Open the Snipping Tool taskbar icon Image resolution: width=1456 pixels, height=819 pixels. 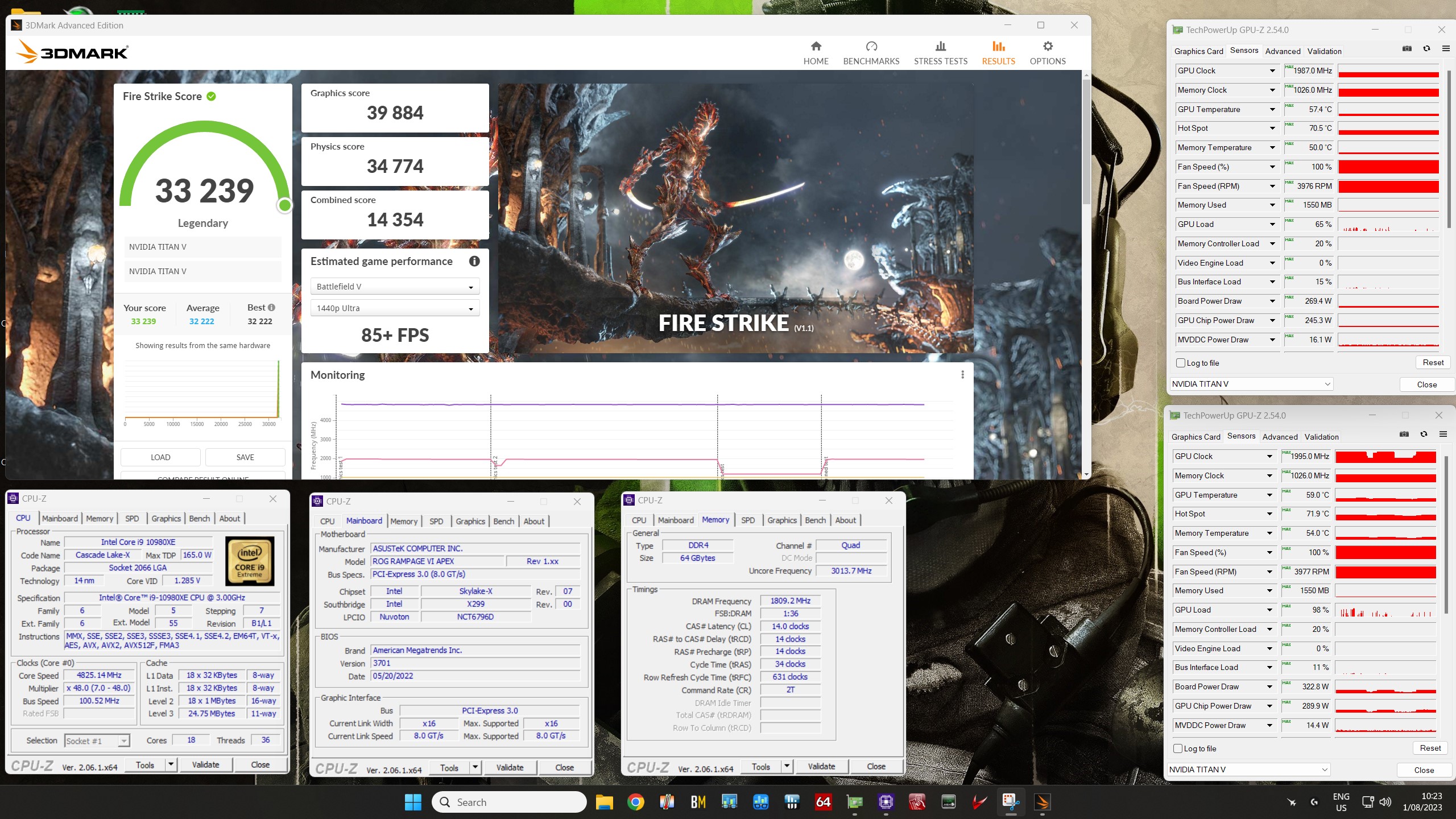[x=1010, y=803]
